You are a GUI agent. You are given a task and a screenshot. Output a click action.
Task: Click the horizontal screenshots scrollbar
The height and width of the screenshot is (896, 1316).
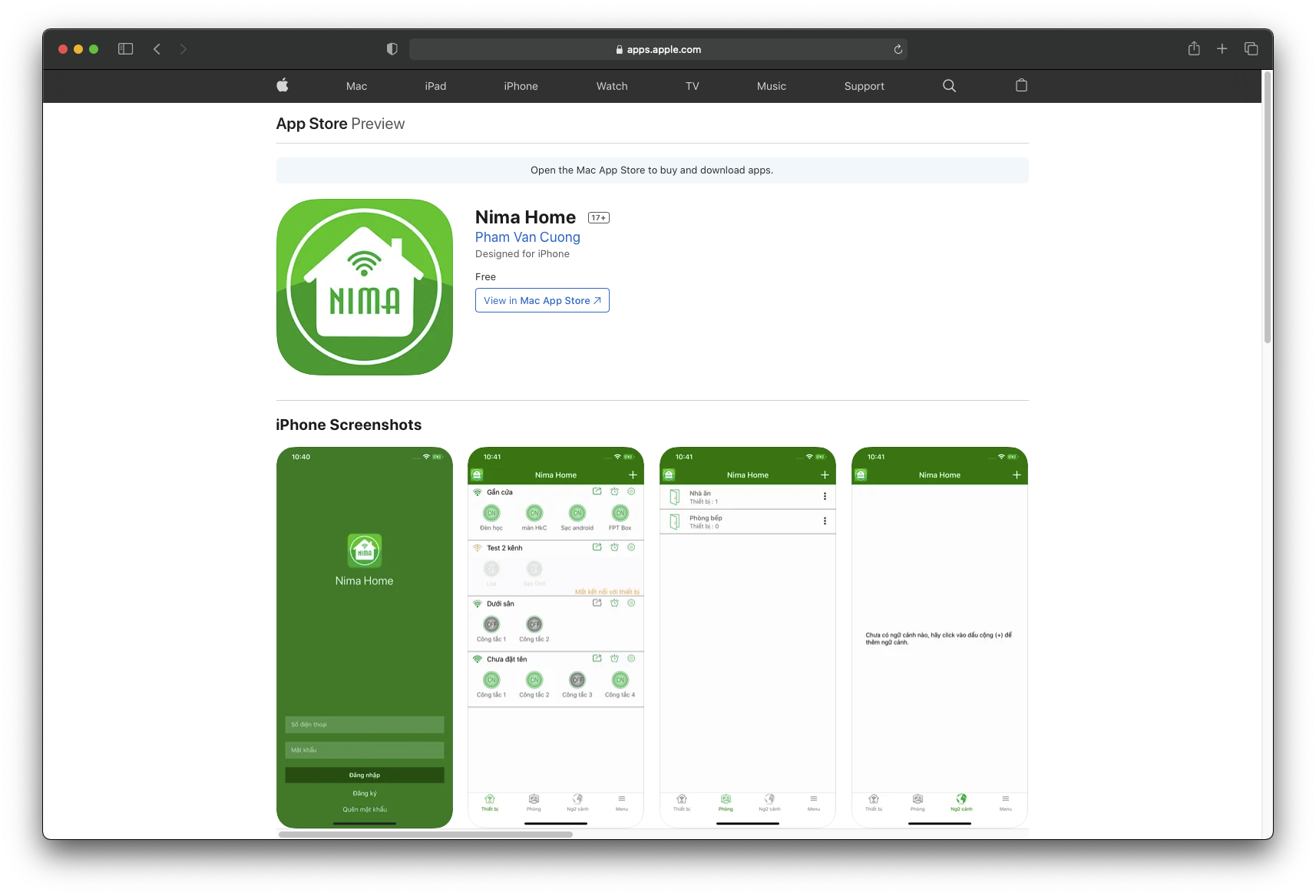click(x=425, y=834)
